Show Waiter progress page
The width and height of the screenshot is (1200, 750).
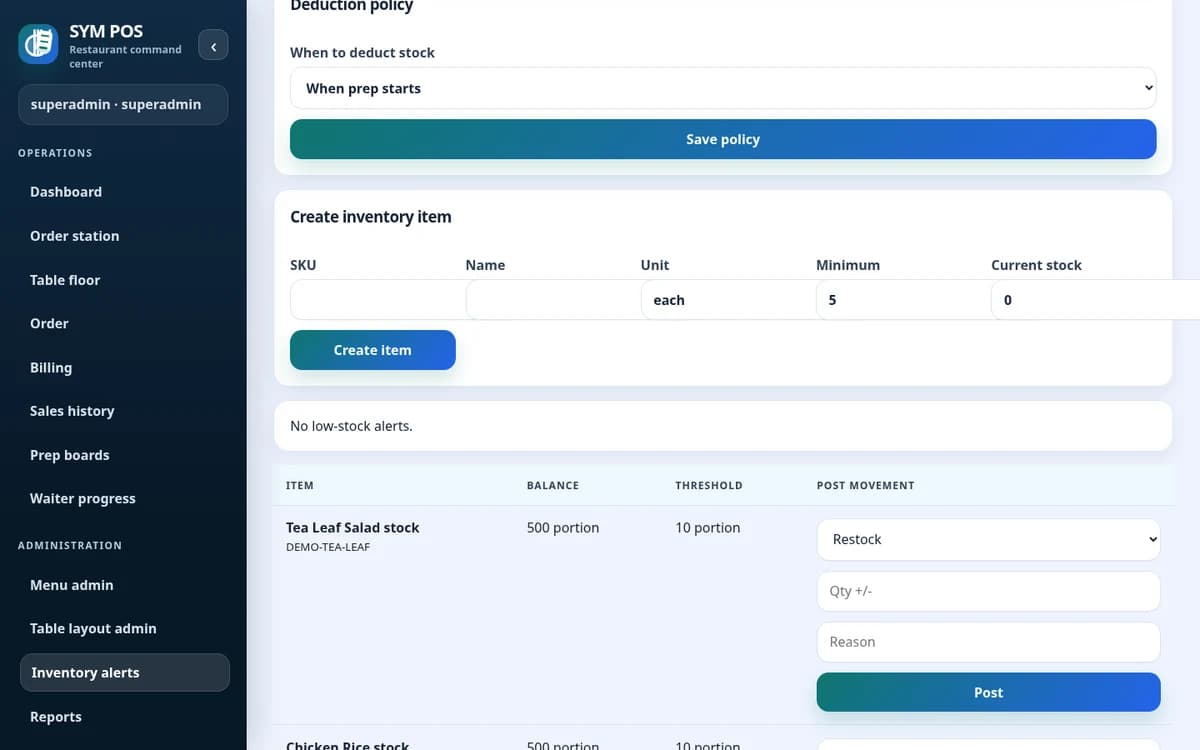tap(83, 498)
